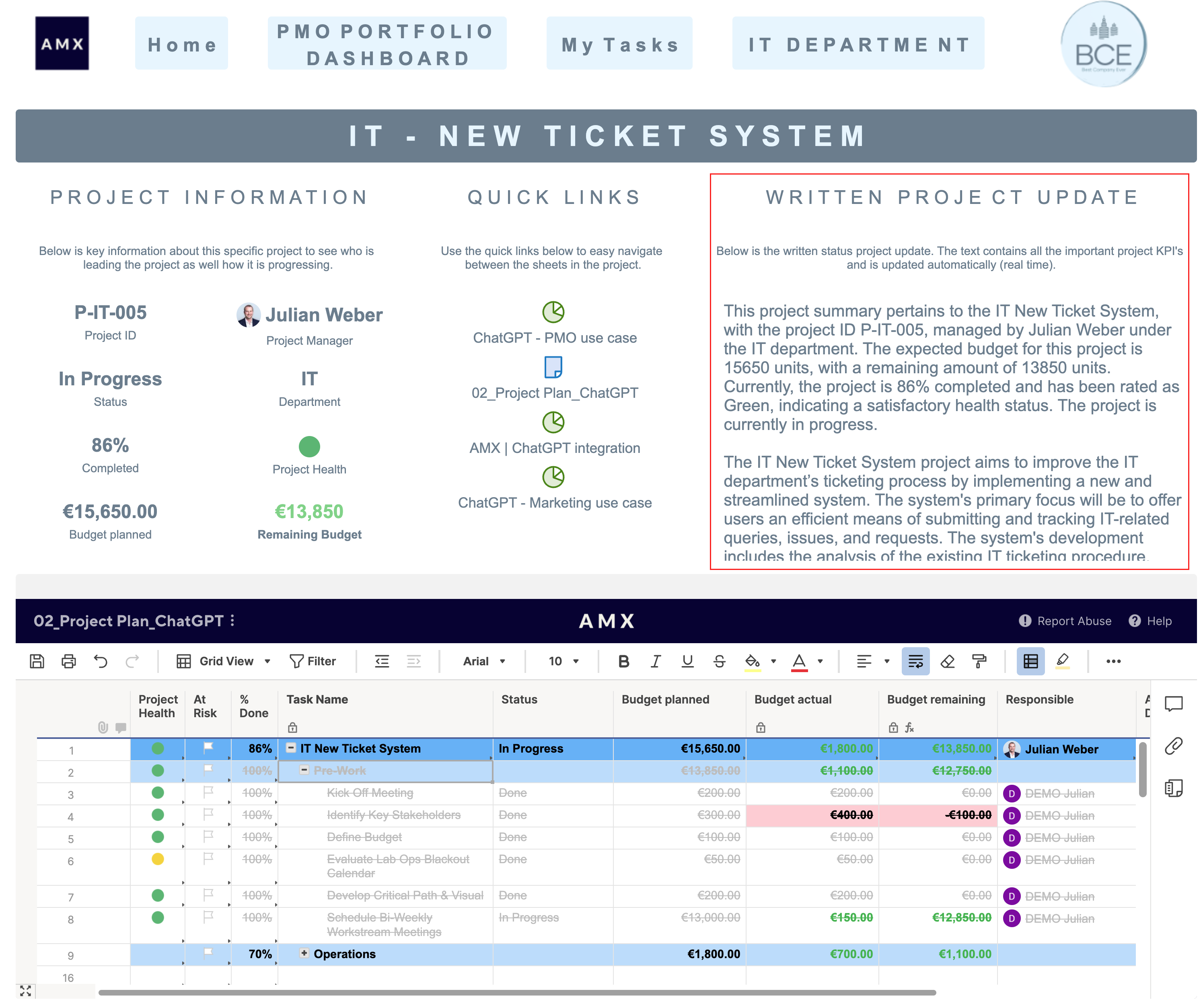Expand the Operations task group
Screen dimensions: 1201x1008
tap(304, 953)
